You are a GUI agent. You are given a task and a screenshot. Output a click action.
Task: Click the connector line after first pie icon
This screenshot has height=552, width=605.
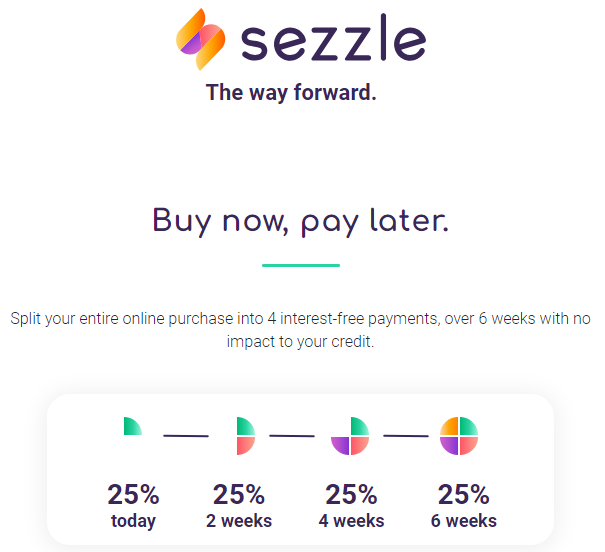pyautogui.click(x=186, y=436)
